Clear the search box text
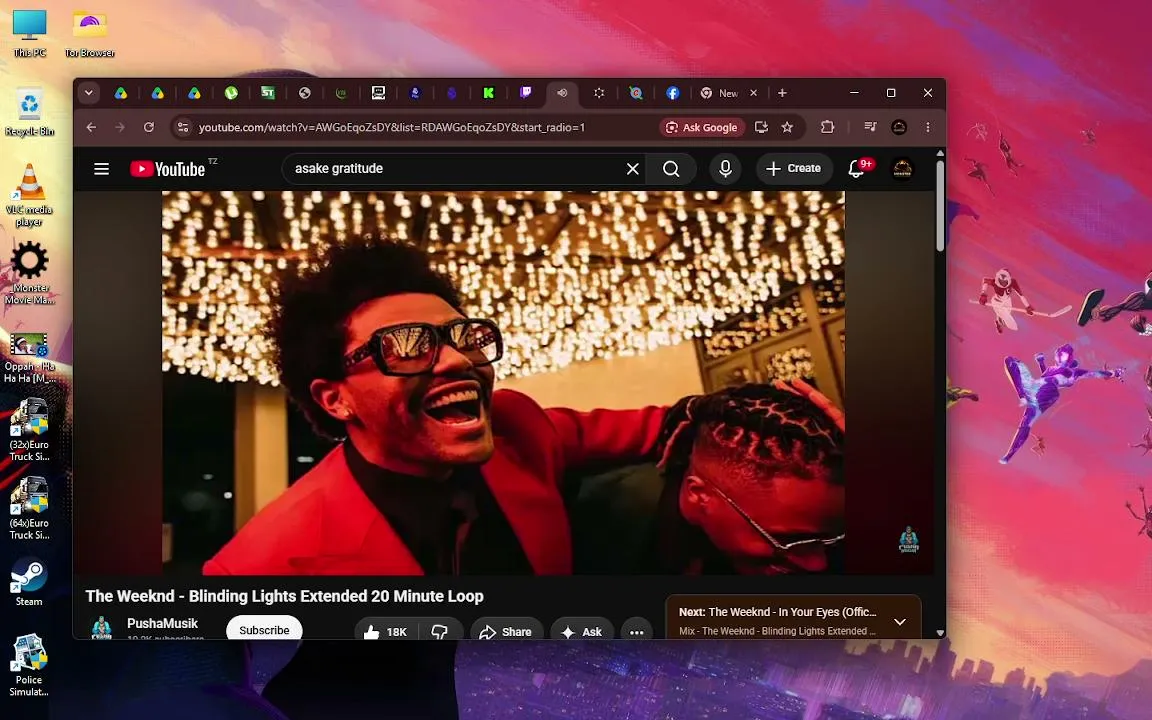The width and height of the screenshot is (1152, 720). click(x=633, y=169)
